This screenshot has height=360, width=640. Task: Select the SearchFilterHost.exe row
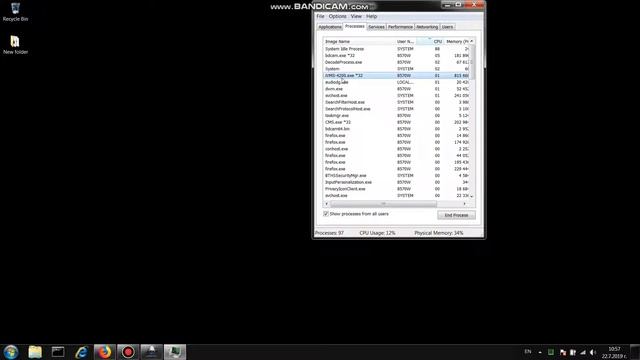pos(396,102)
